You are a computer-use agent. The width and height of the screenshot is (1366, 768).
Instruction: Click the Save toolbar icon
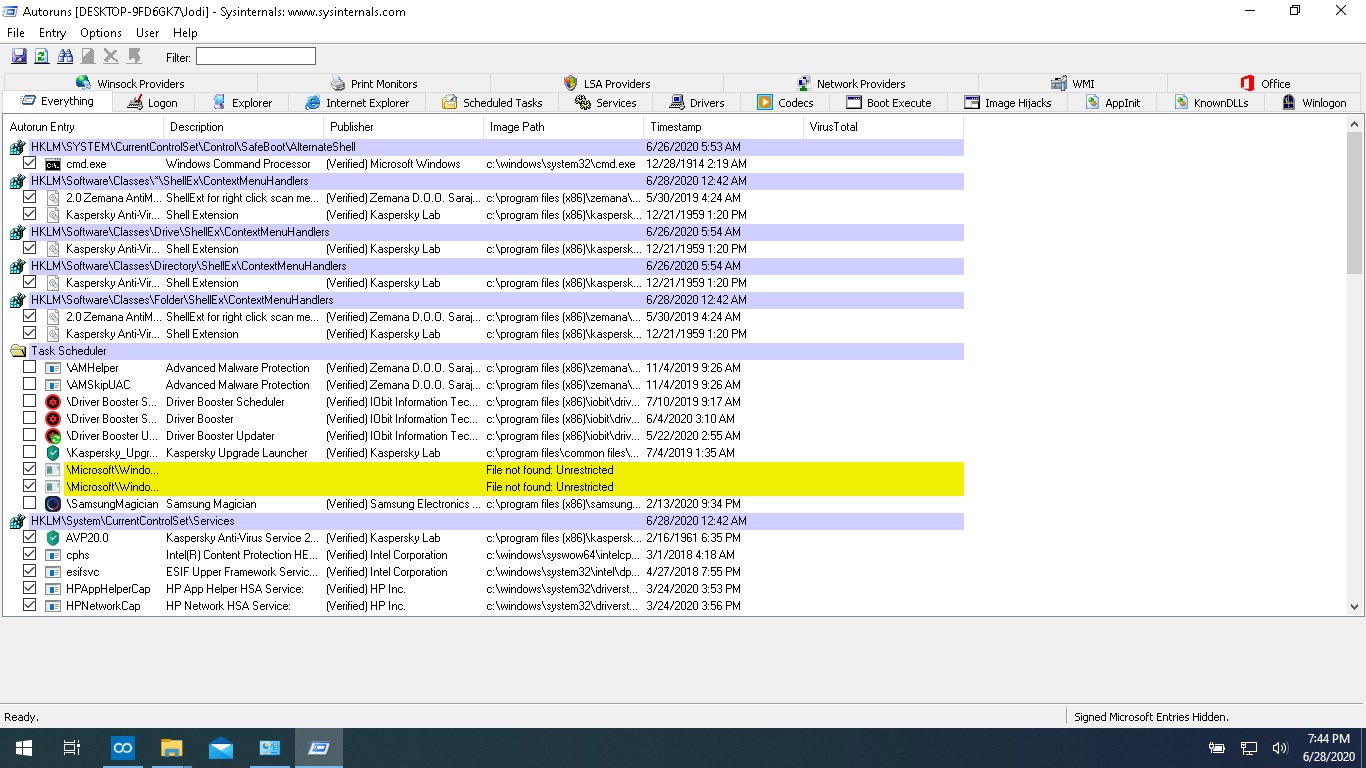[x=19, y=57]
